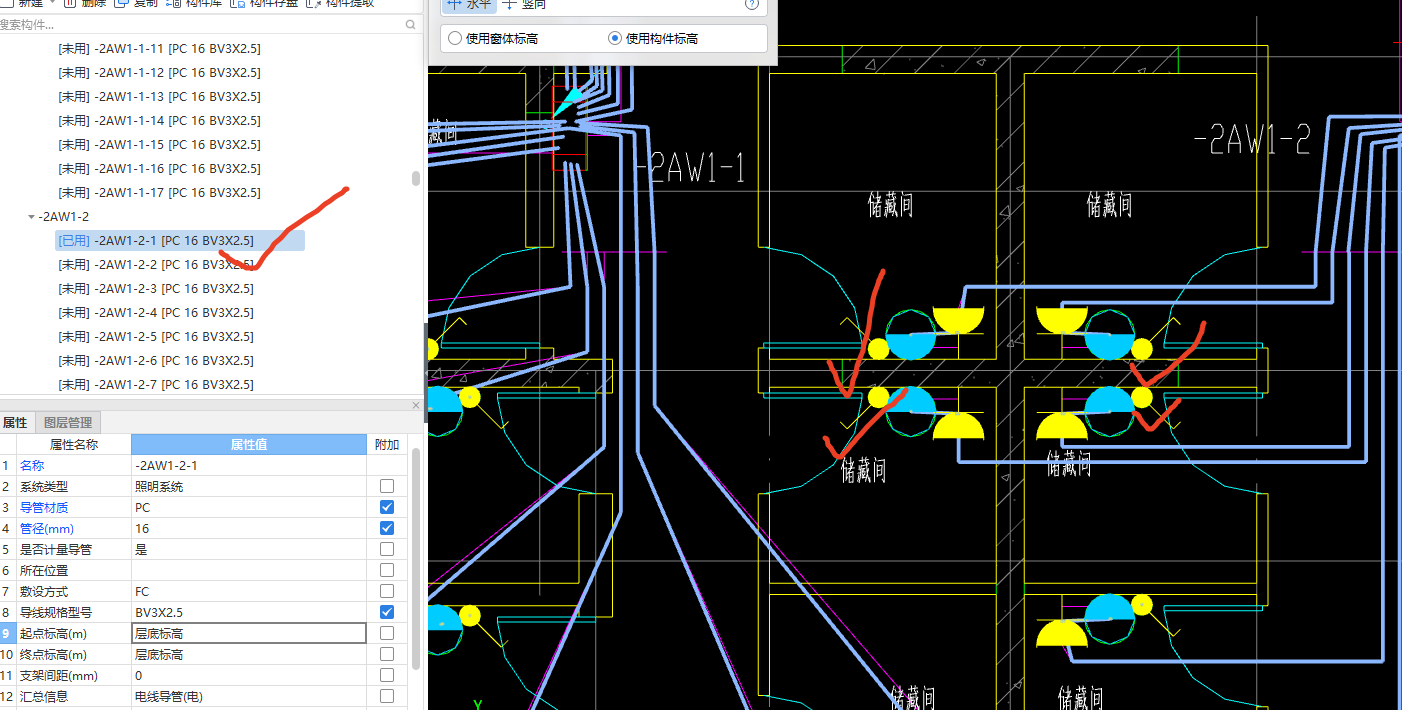This screenshot has width=1402, height=710.
Task: Click the 管径 value 16
Action: (x=249, y=528)
